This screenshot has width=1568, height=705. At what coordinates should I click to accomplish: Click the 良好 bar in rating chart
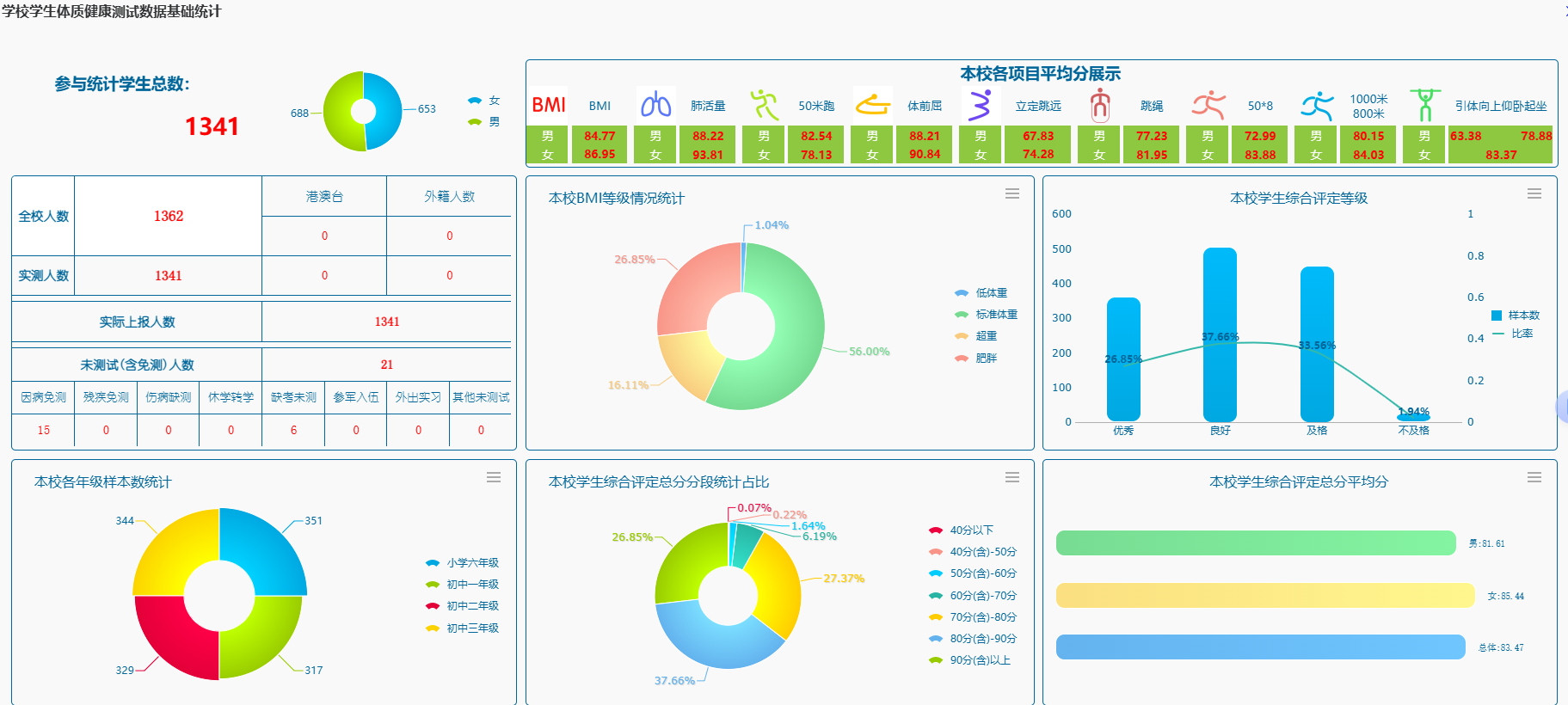coord(1220,334)
